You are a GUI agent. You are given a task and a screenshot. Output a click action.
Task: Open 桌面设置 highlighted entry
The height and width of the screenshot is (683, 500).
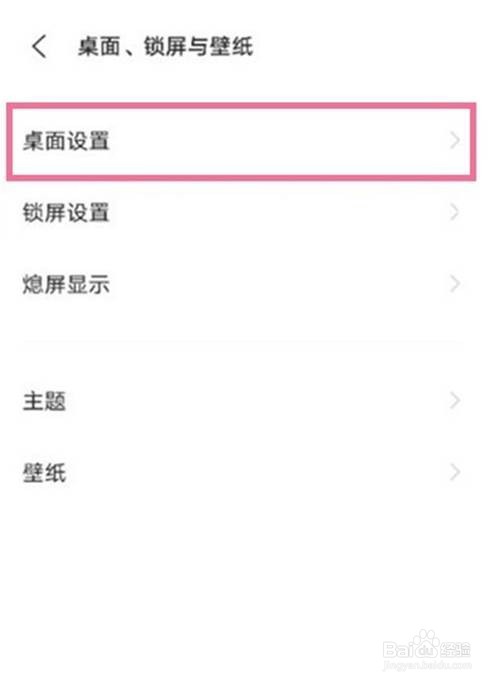pos(241,141)
